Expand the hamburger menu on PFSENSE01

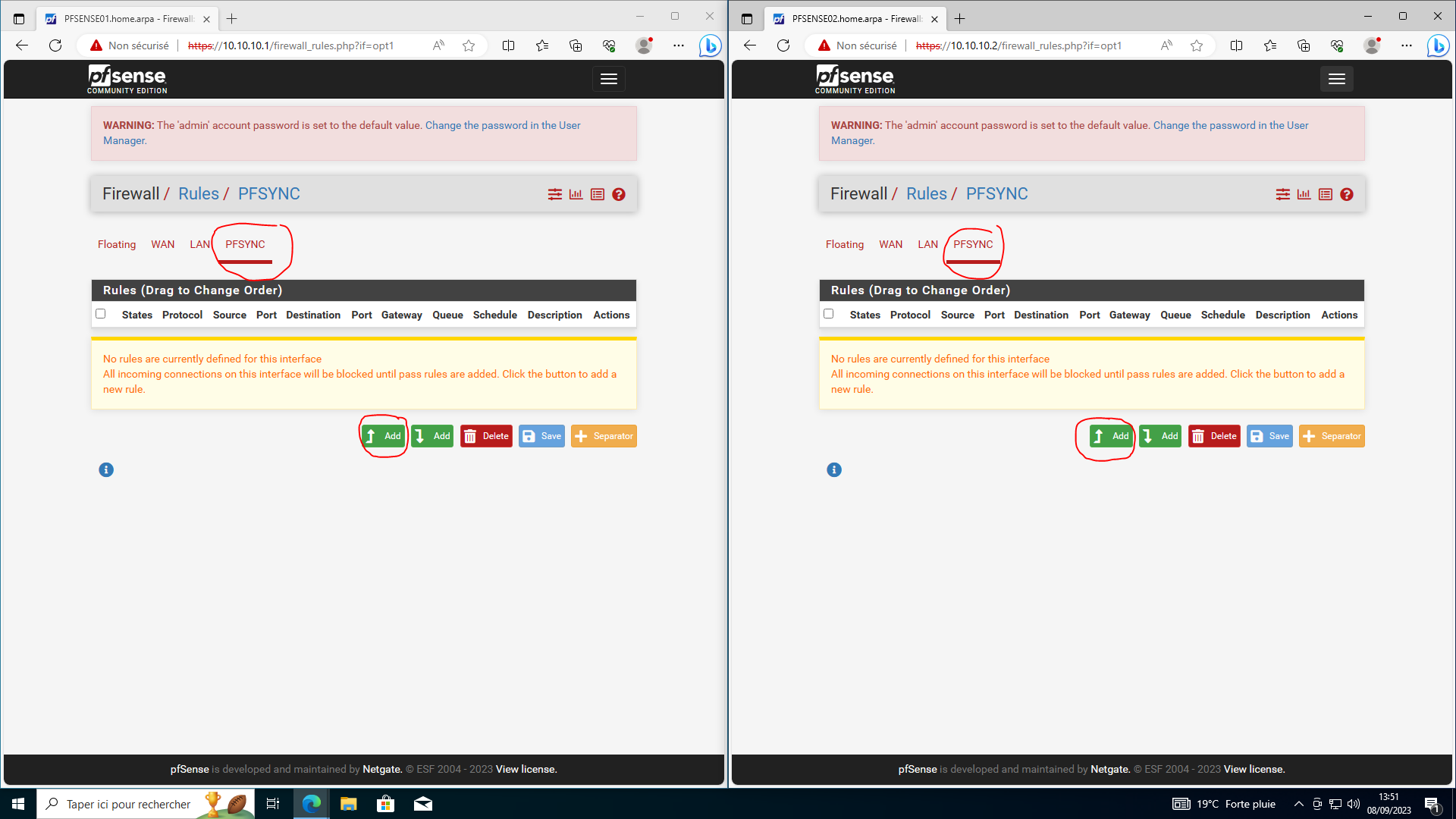(x=609, y=79)
